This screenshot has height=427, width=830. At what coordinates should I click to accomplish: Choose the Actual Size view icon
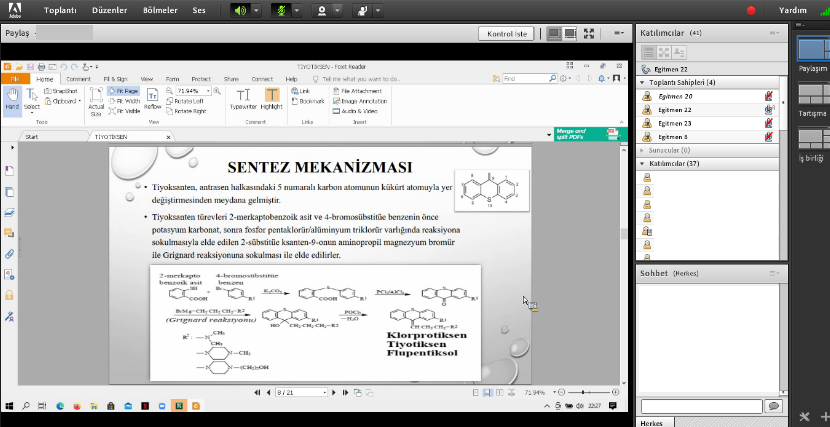[x=96, y=100]
